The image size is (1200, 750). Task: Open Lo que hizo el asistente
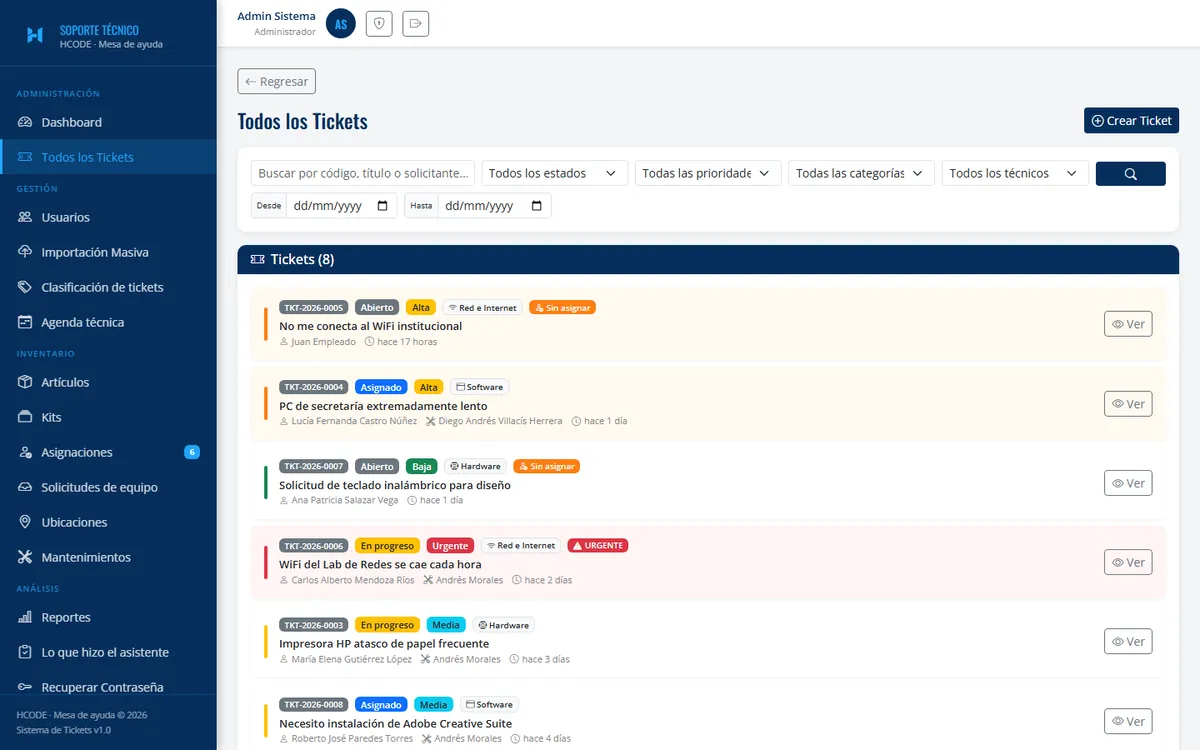click(x=108, y=652)
